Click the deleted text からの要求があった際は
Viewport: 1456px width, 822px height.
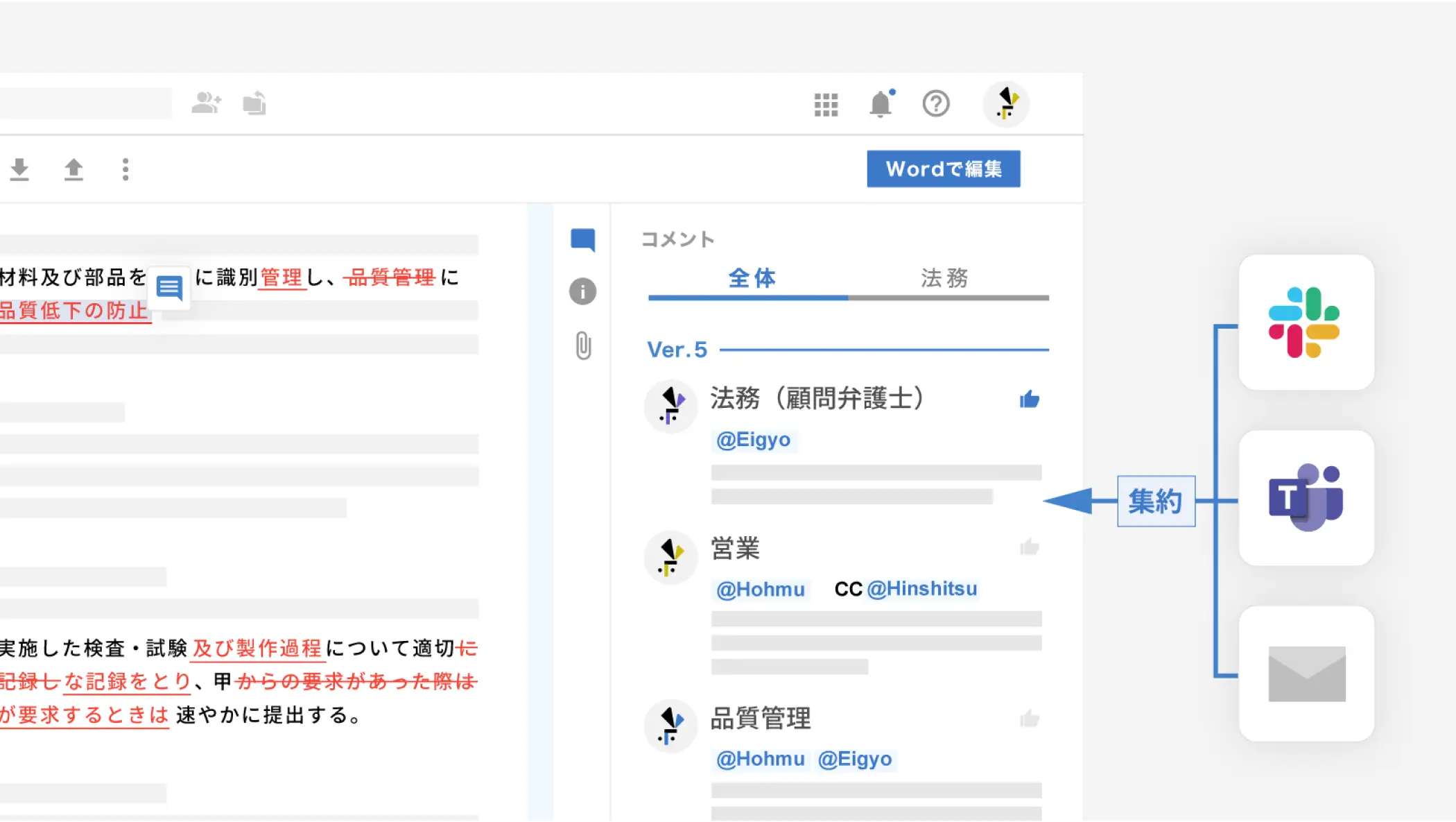356,681
